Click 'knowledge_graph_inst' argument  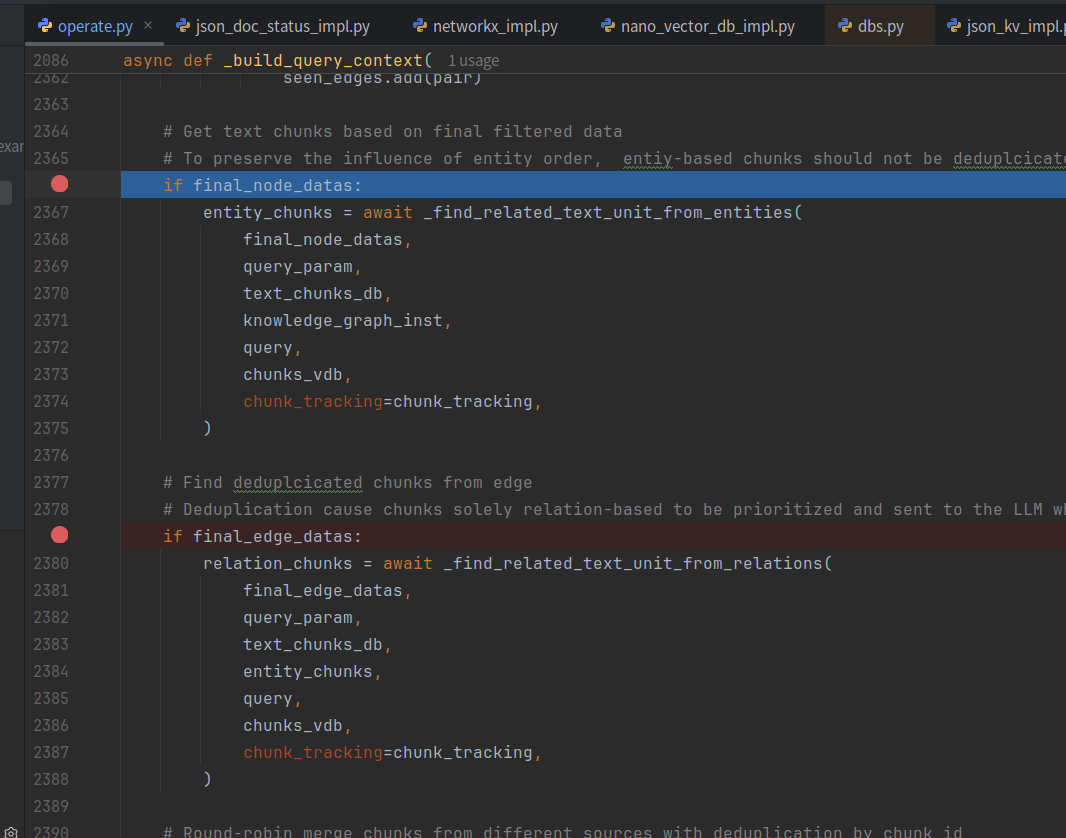343,320
